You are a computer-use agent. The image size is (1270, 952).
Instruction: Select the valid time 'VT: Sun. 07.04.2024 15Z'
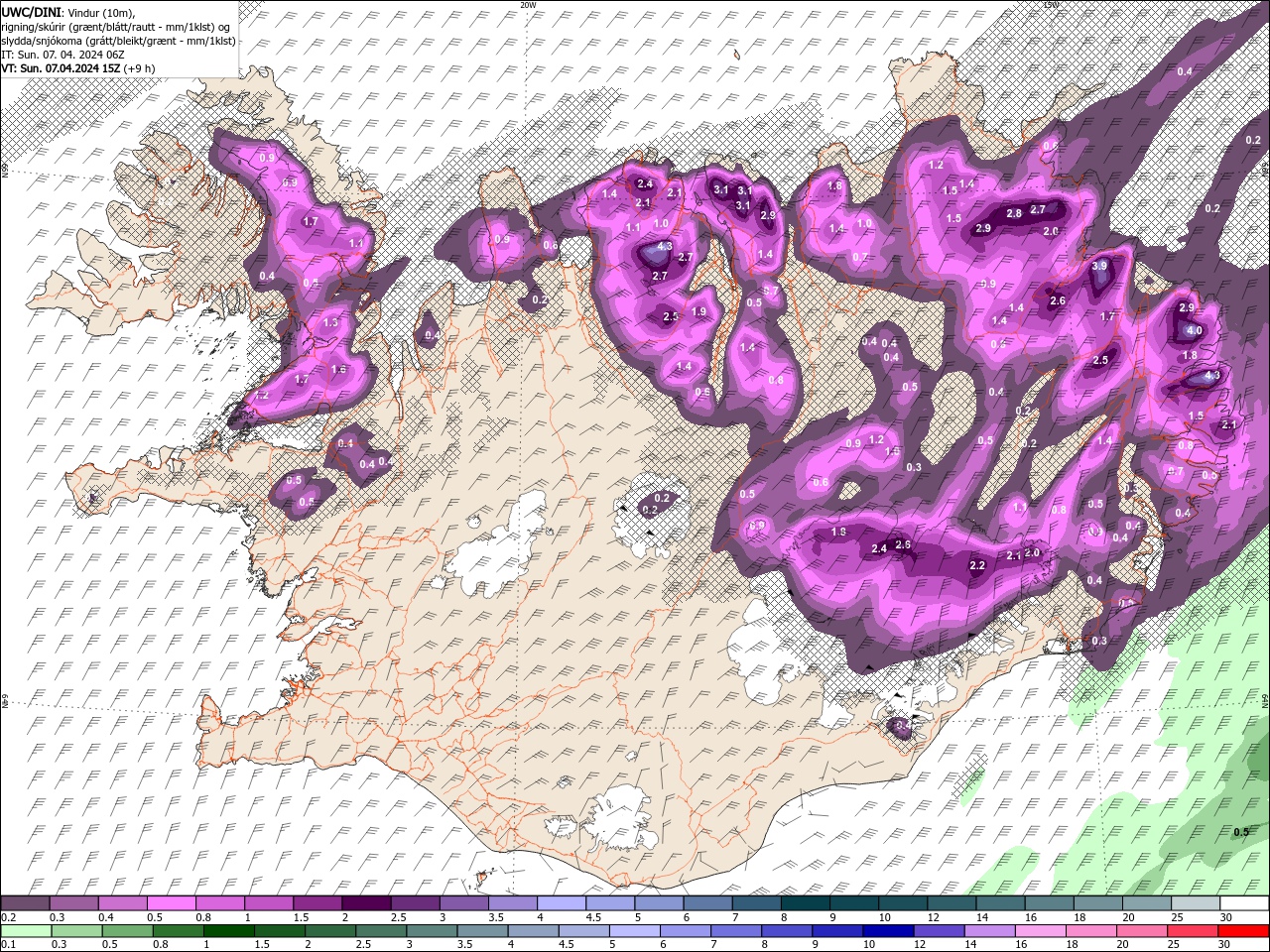point(59,68)
